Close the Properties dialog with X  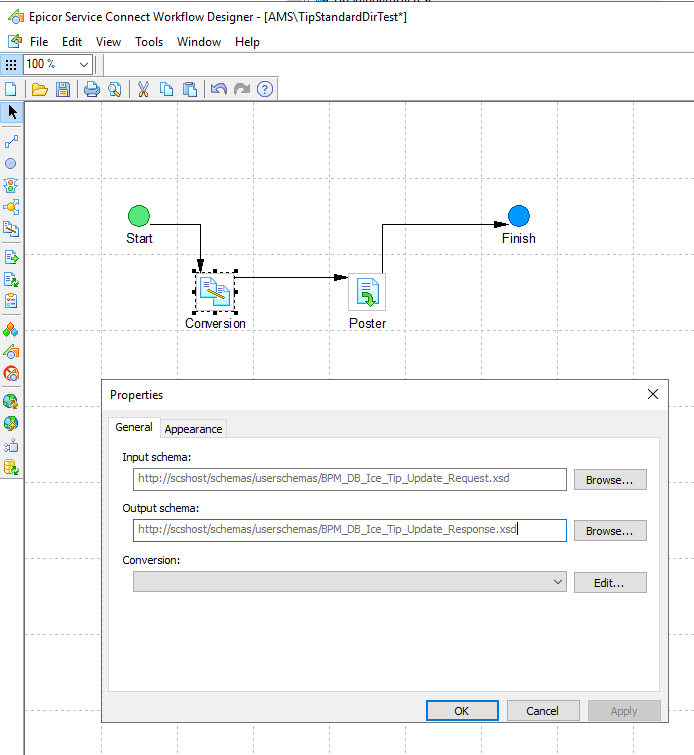[x=653, y=394]
